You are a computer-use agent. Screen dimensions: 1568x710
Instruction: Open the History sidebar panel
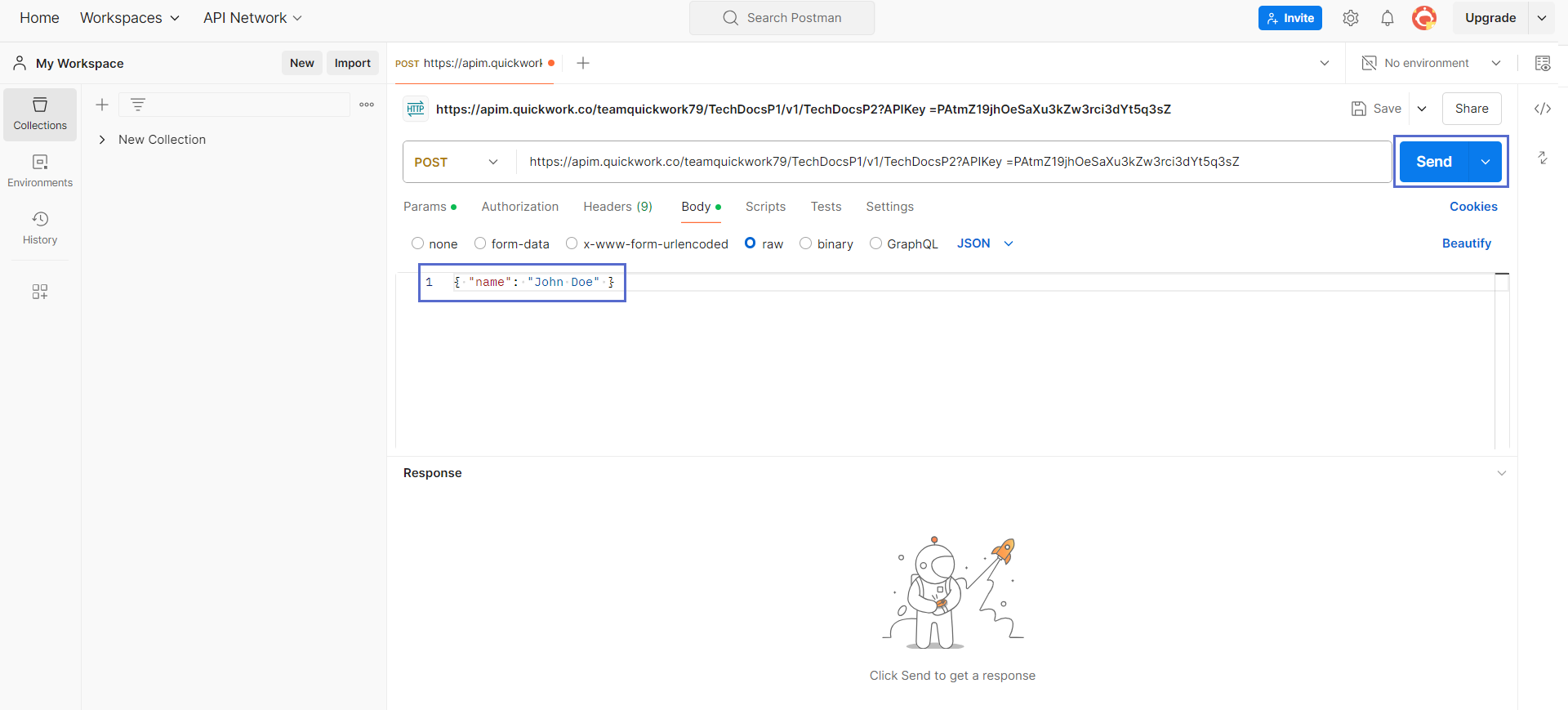click(40, 229)
